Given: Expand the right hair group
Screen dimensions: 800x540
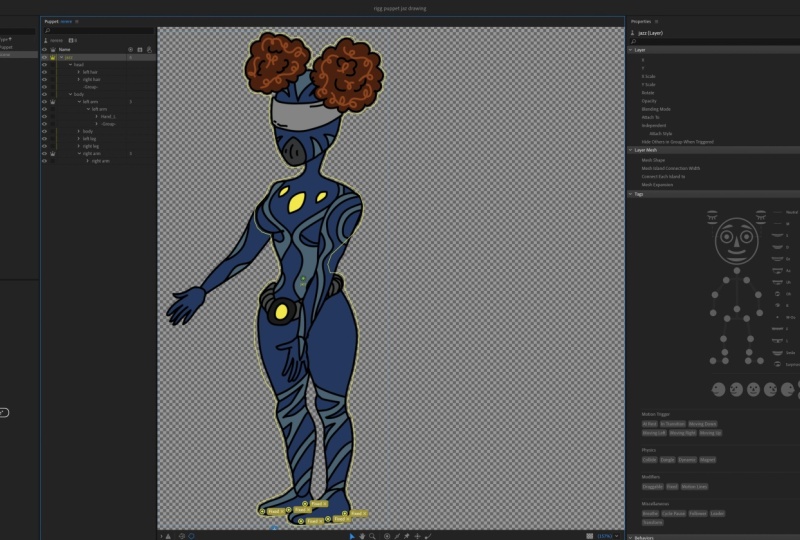Looking at the screenshot, I should (79, 80).
